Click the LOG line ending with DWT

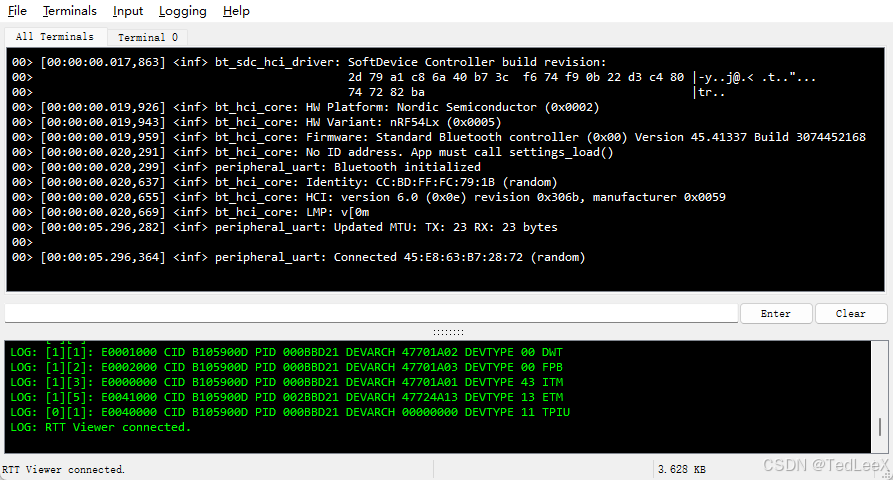pyautogui.click(x=286, y=352)
